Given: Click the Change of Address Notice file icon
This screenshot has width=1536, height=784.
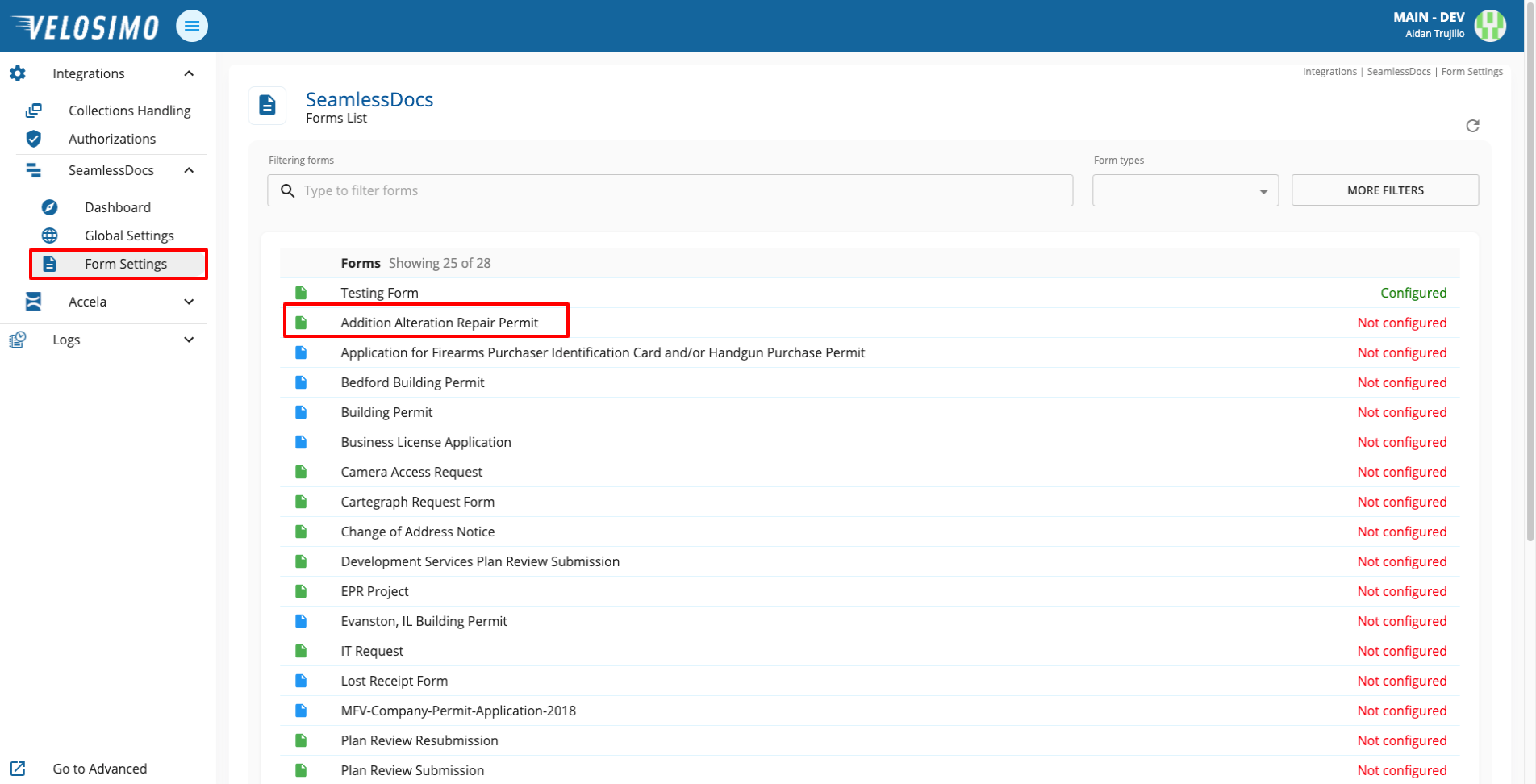Looking at the screenshot, I should tap(301, 532).
